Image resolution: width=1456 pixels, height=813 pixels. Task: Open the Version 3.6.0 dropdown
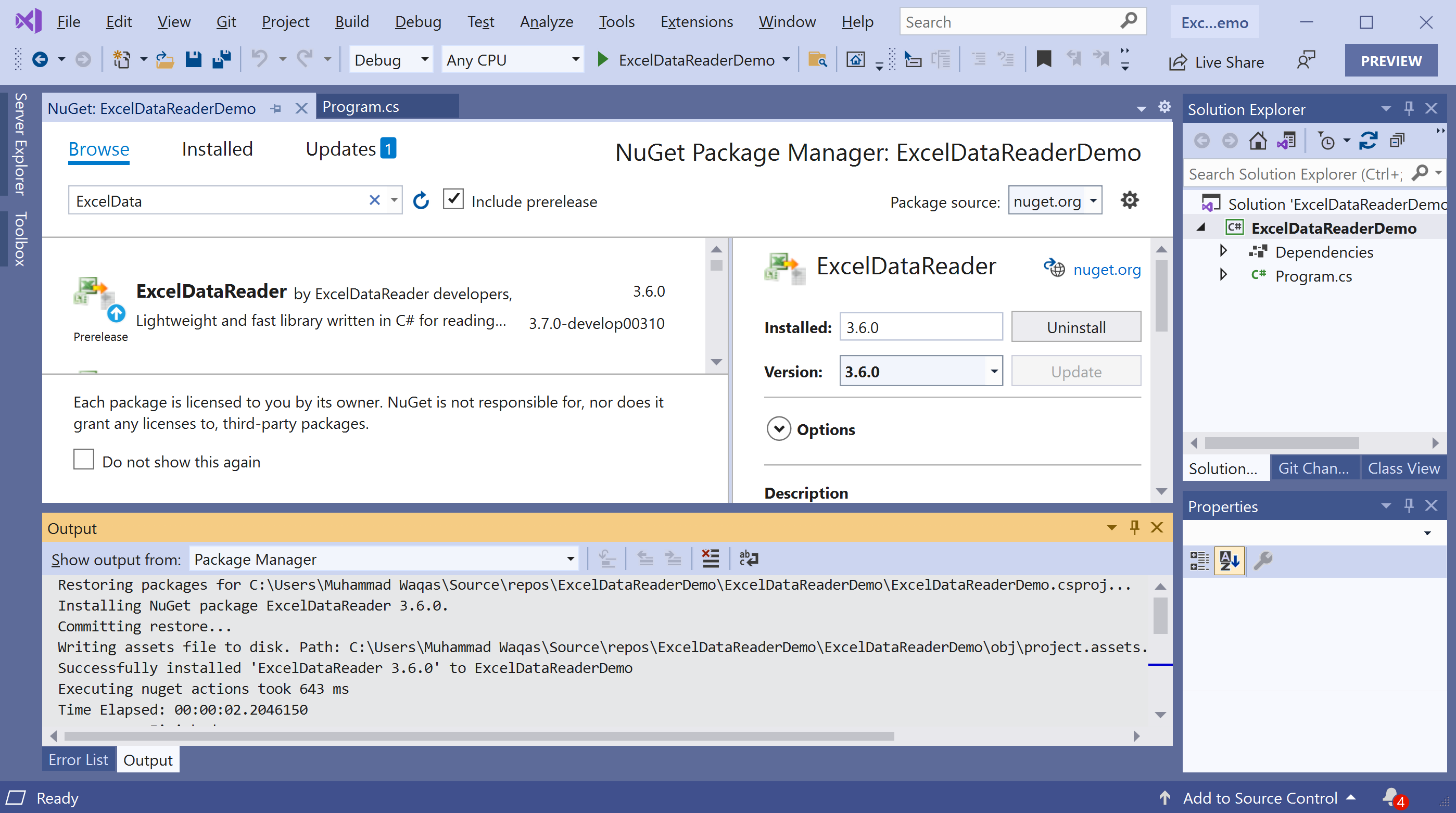993,371
